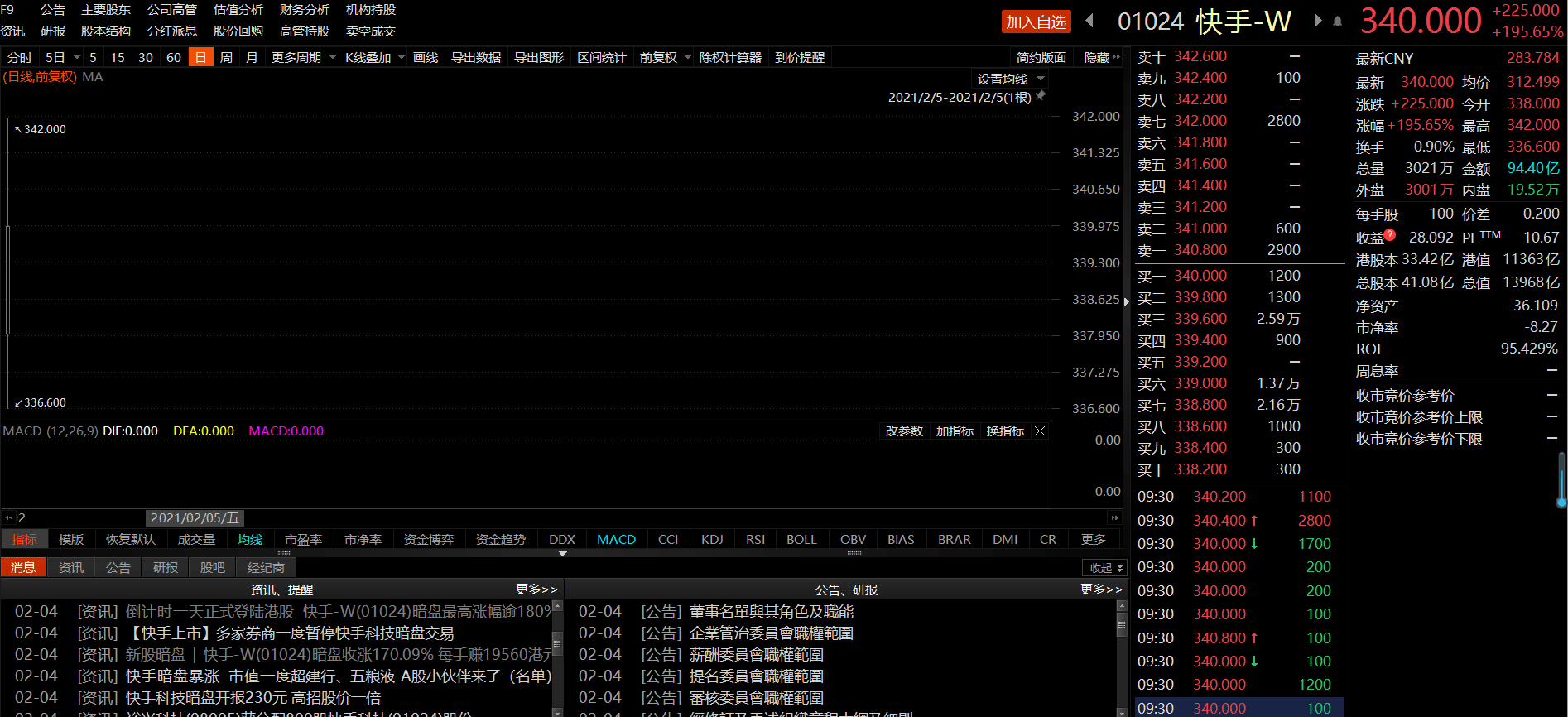Set a 到价提醒 price alert
The height and width of the screenshot is (717, 1568).
click(800, 57)
